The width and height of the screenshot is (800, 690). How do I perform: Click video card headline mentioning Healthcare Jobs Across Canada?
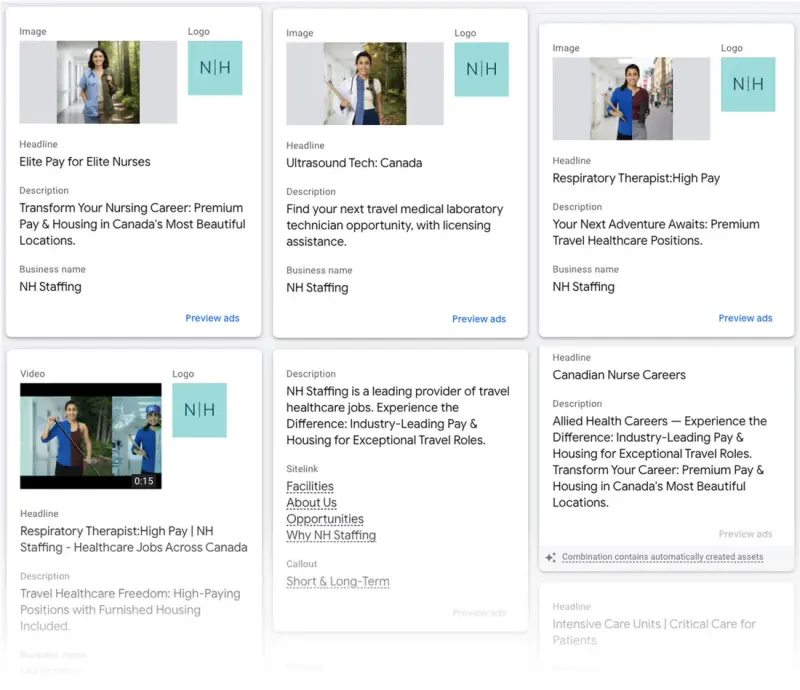coord(134,539)
